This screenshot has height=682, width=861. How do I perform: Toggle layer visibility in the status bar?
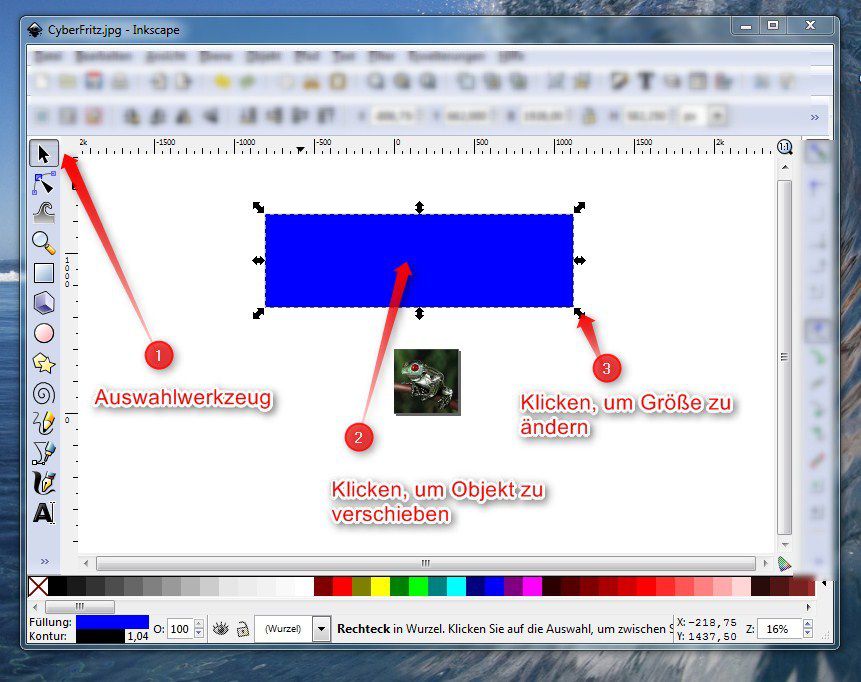(221, 628)
